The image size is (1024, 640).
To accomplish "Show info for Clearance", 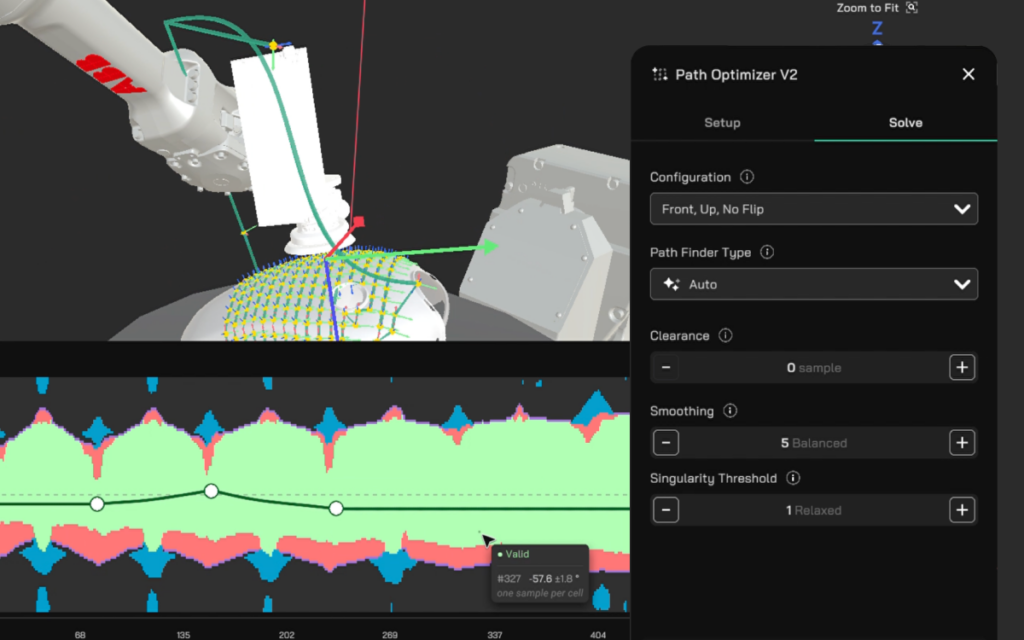I will [726, 336].
